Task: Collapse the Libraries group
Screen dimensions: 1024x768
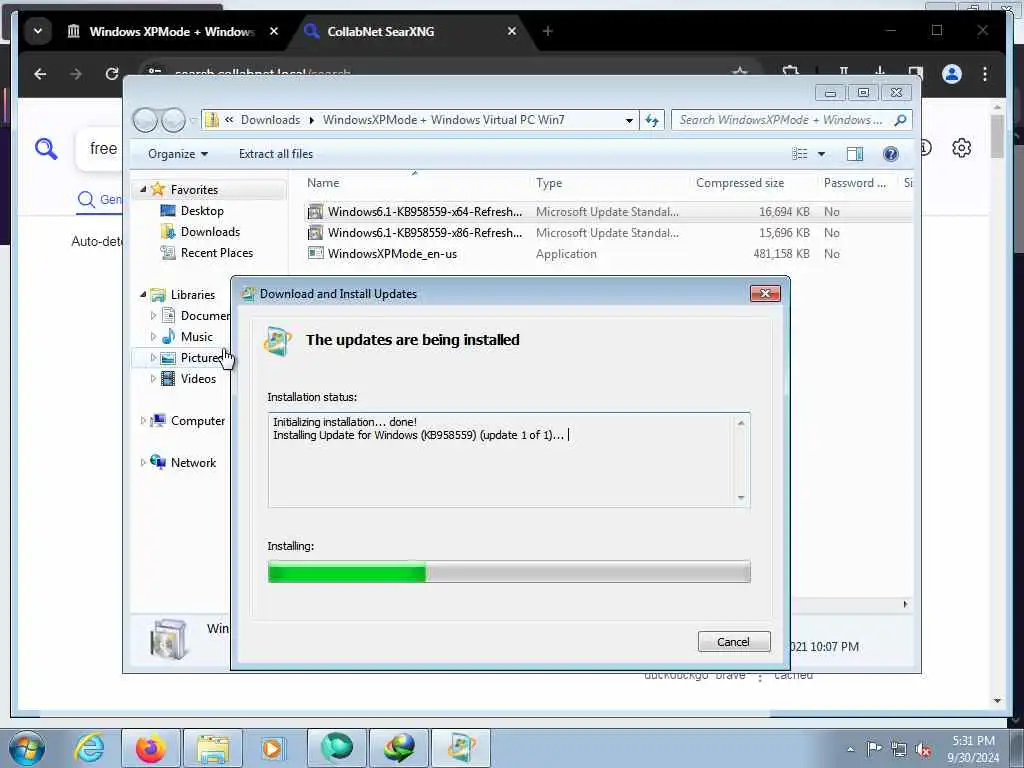Action: click(x=143, y=295)
